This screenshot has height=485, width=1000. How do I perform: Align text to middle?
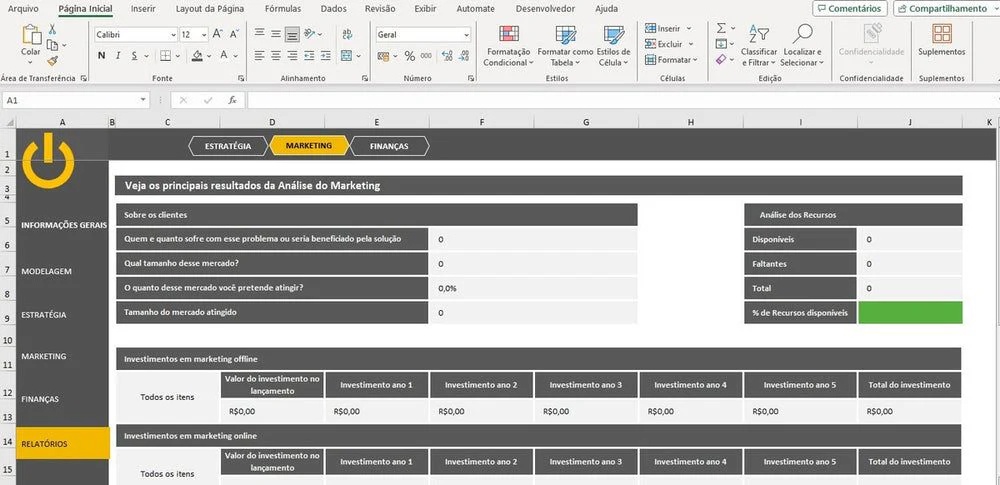tap(276, 34)
